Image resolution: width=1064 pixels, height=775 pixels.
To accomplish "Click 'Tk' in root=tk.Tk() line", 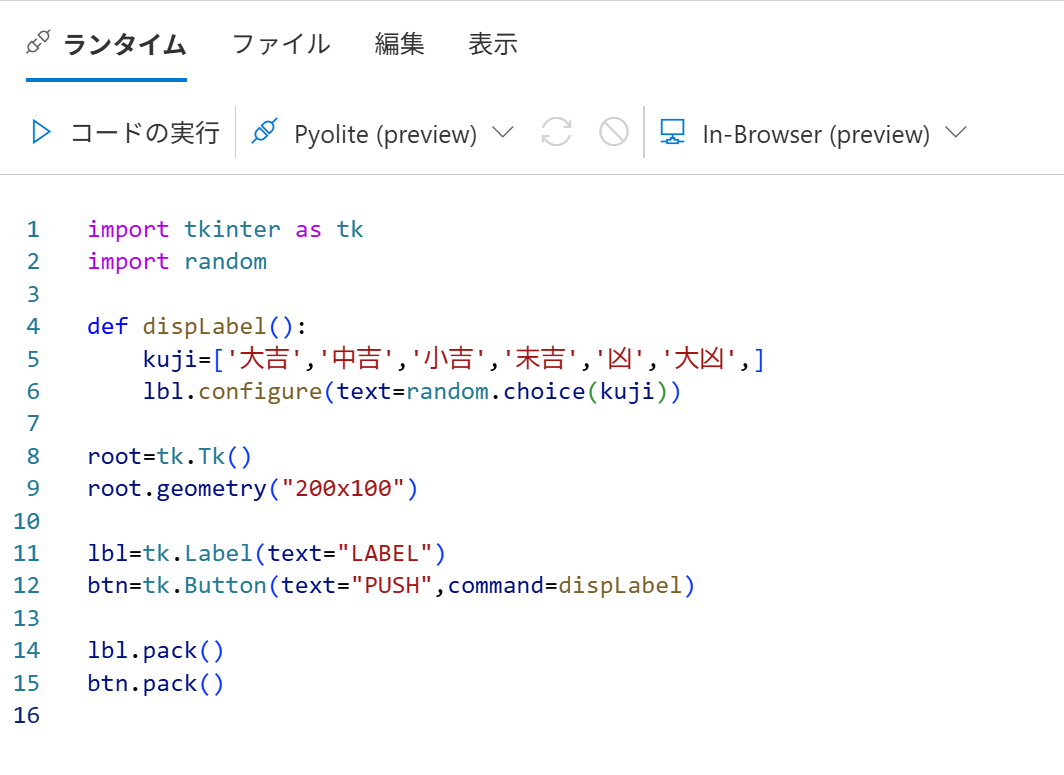I will pos(211,456).
